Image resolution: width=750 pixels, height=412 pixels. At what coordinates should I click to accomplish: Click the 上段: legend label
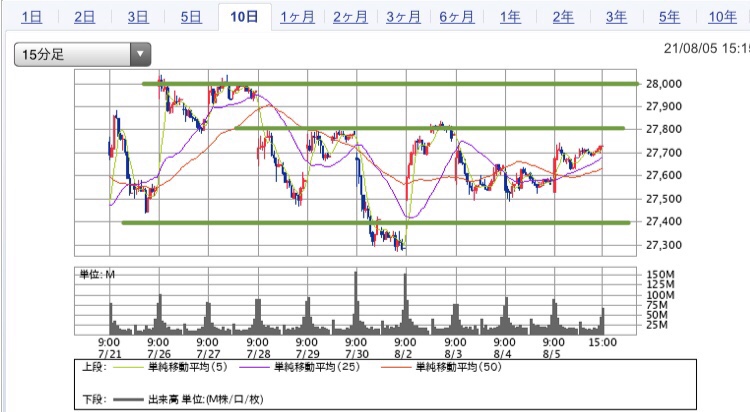click(x=94, y=367)
